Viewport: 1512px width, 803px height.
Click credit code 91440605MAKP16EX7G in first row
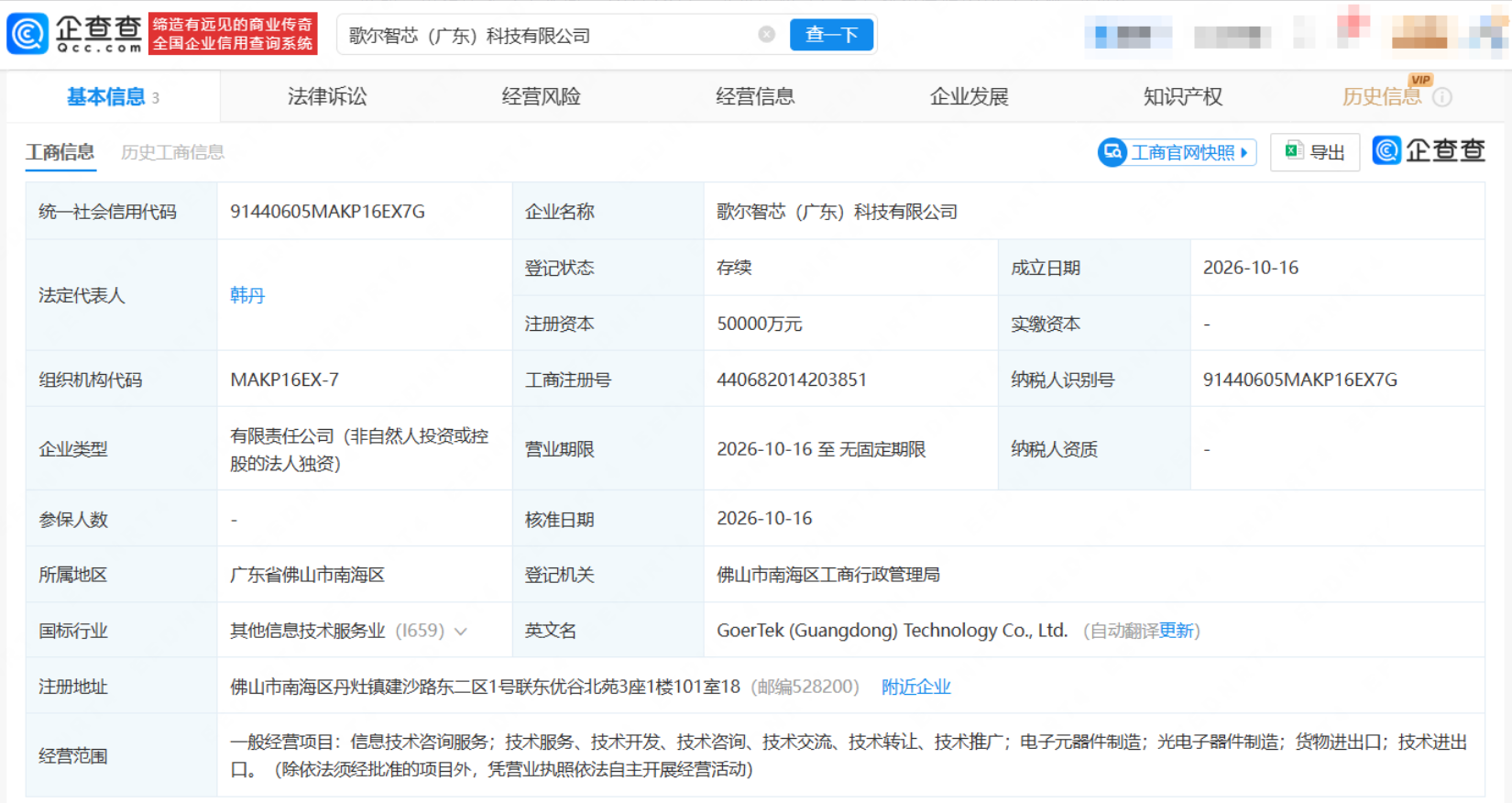click(327, 212)
